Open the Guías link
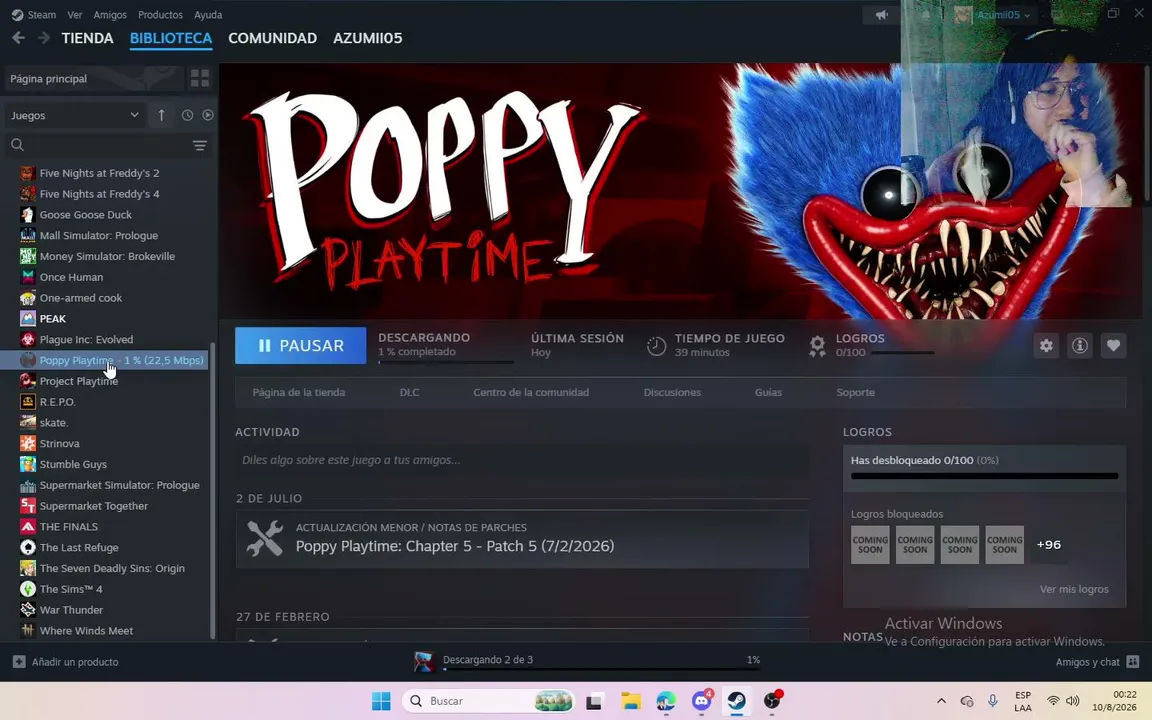The image size is (1152, 720). tap(768, 392)
